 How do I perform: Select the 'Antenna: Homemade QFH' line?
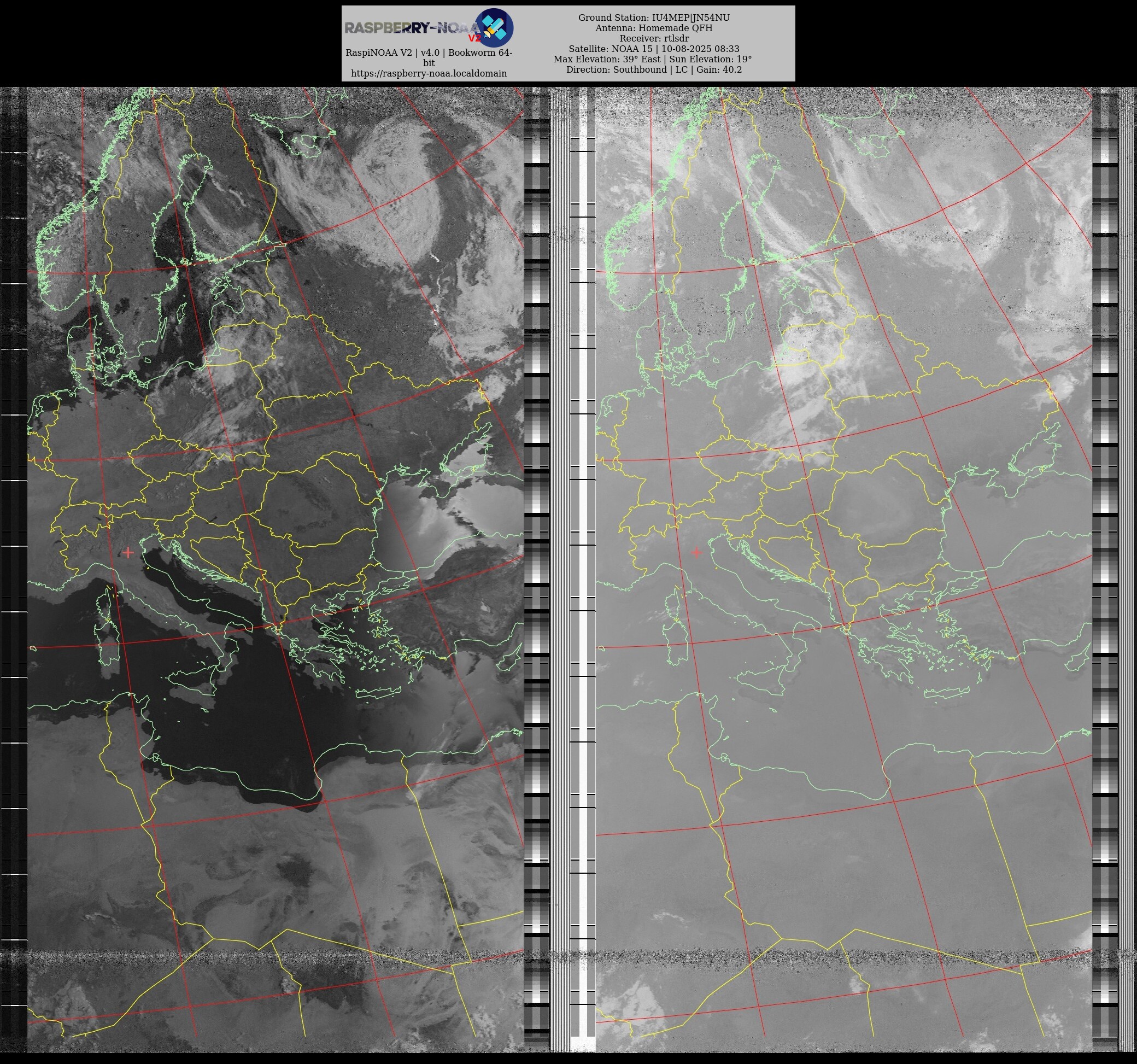coord(654,28)
